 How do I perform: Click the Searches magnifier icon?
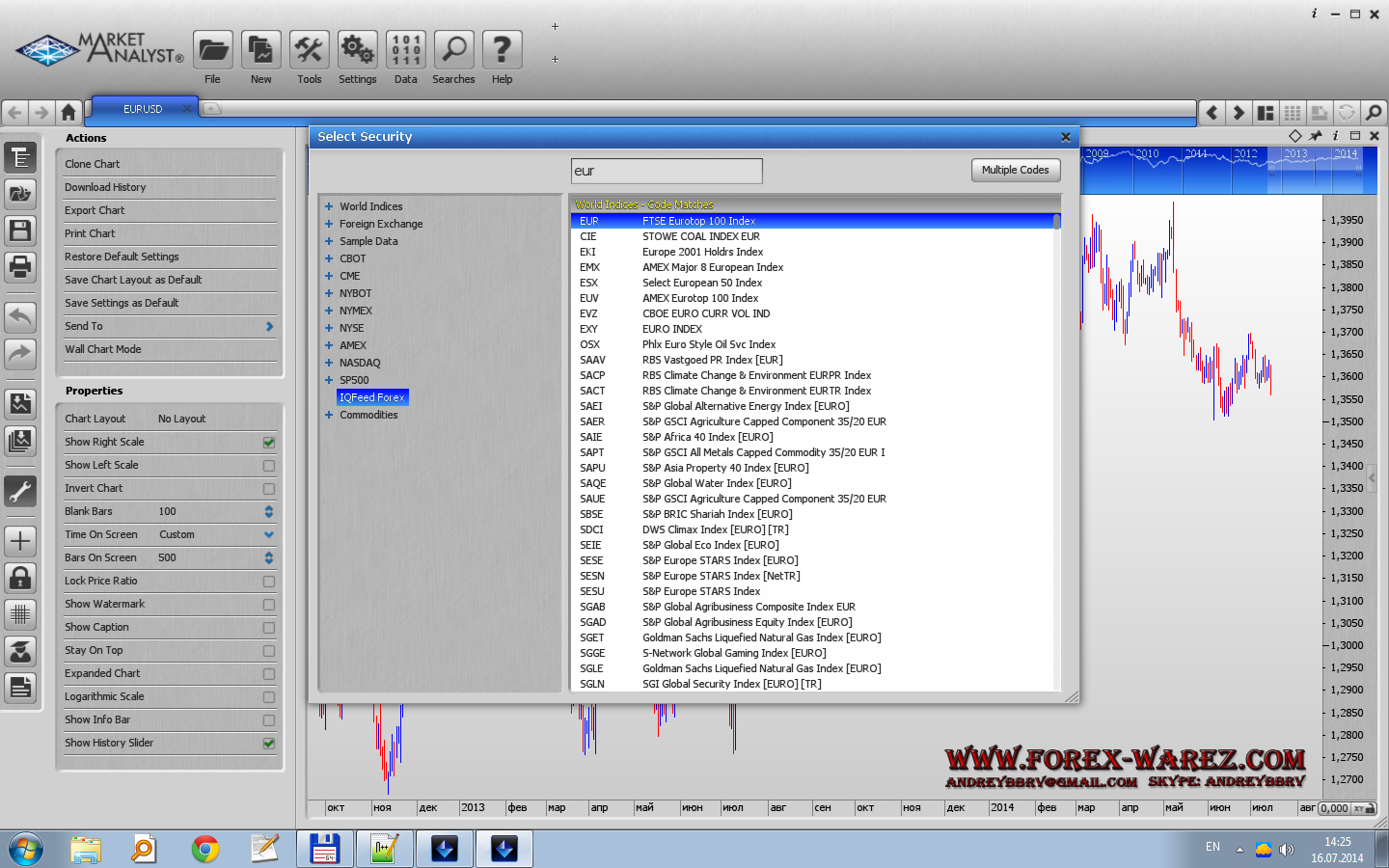click(x=453, y=50)
